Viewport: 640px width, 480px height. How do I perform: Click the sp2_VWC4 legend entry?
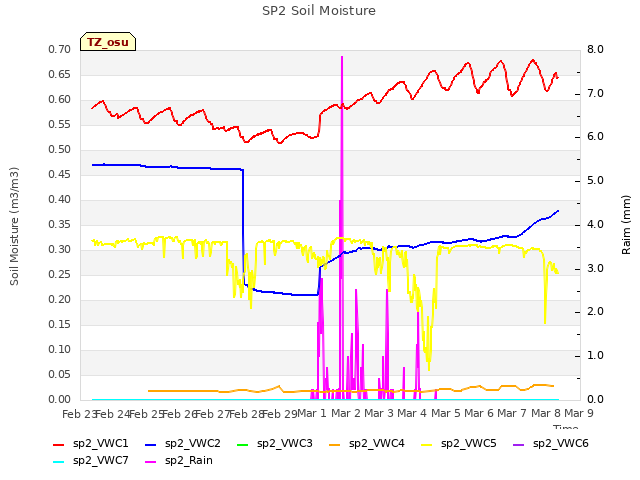tap(367, 443)
